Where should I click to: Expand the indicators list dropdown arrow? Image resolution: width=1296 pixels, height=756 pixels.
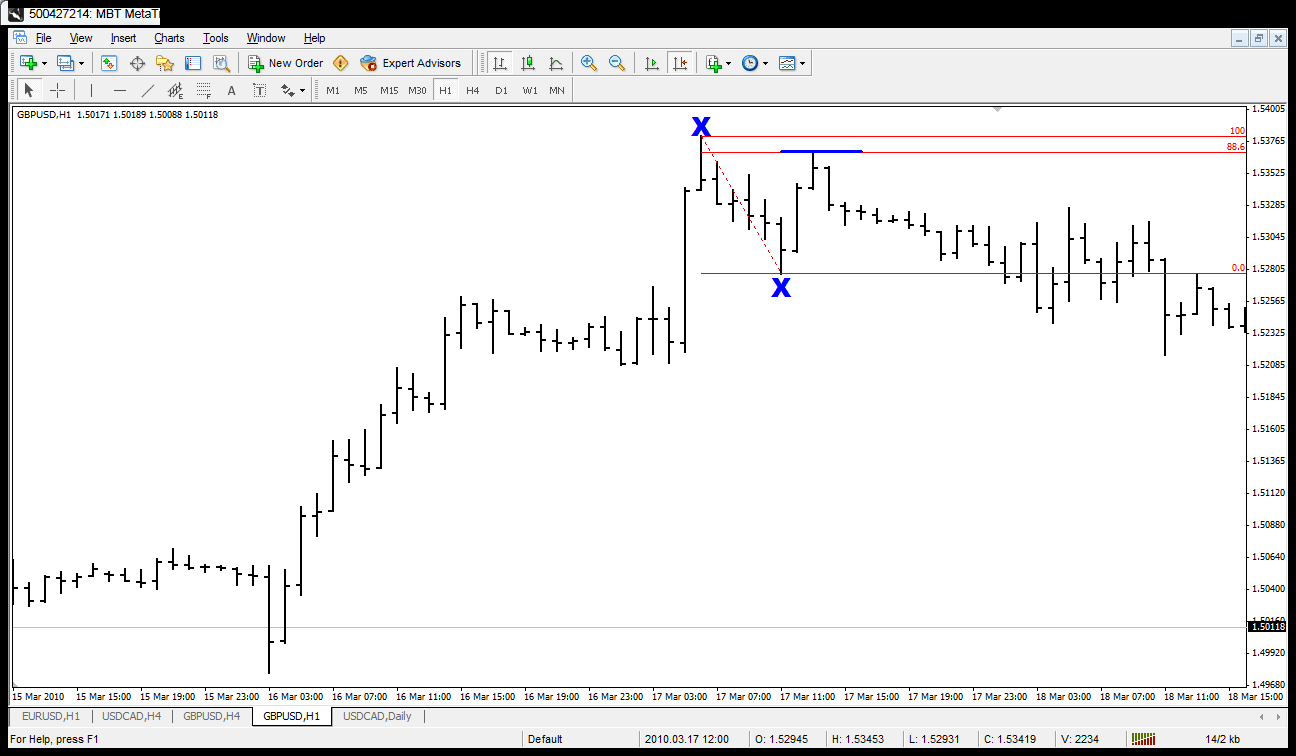pos(728,63)
